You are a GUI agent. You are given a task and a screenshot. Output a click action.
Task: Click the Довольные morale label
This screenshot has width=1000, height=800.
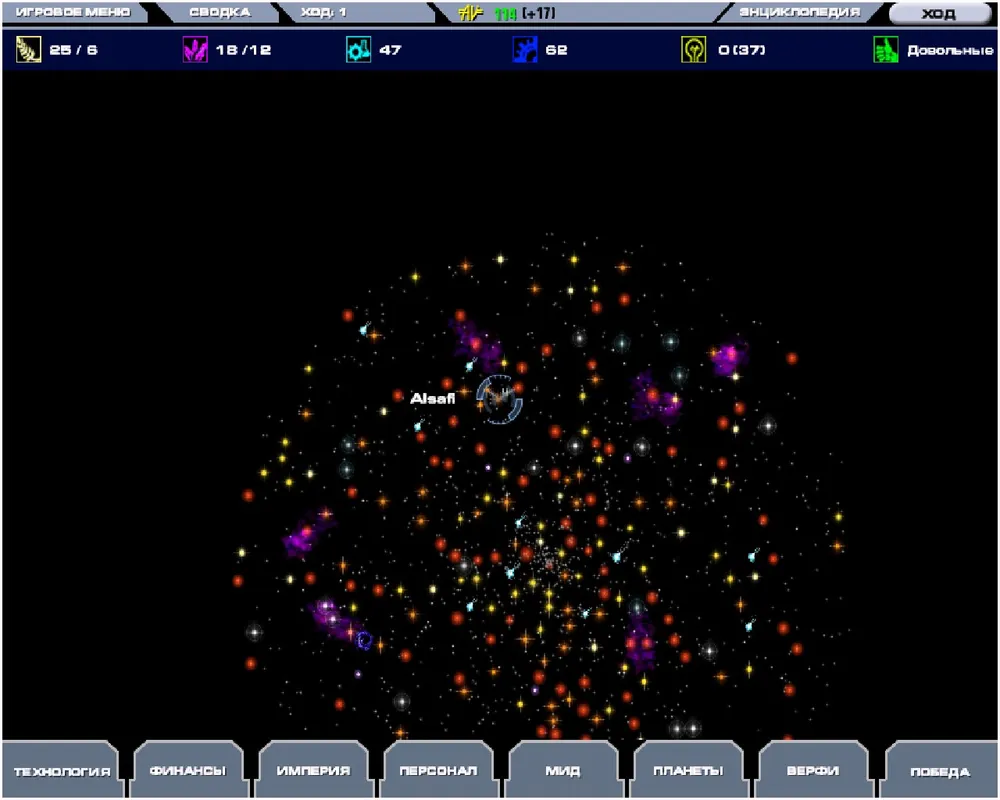[x=950, y=50]
